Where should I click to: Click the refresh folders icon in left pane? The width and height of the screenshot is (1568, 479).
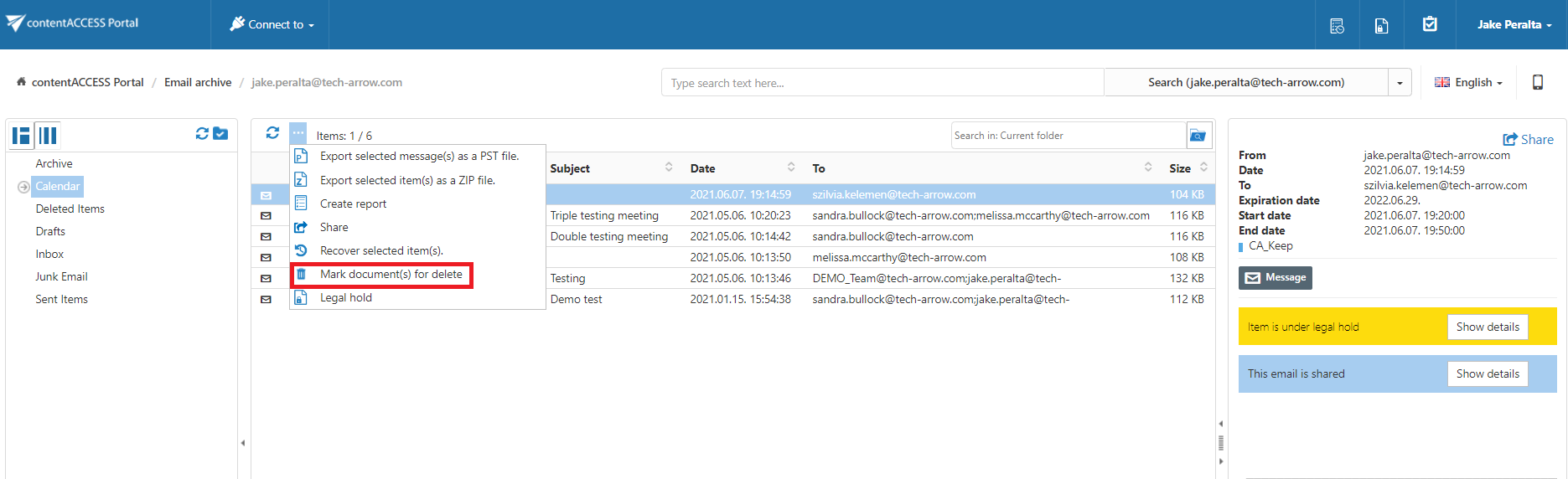202,134
